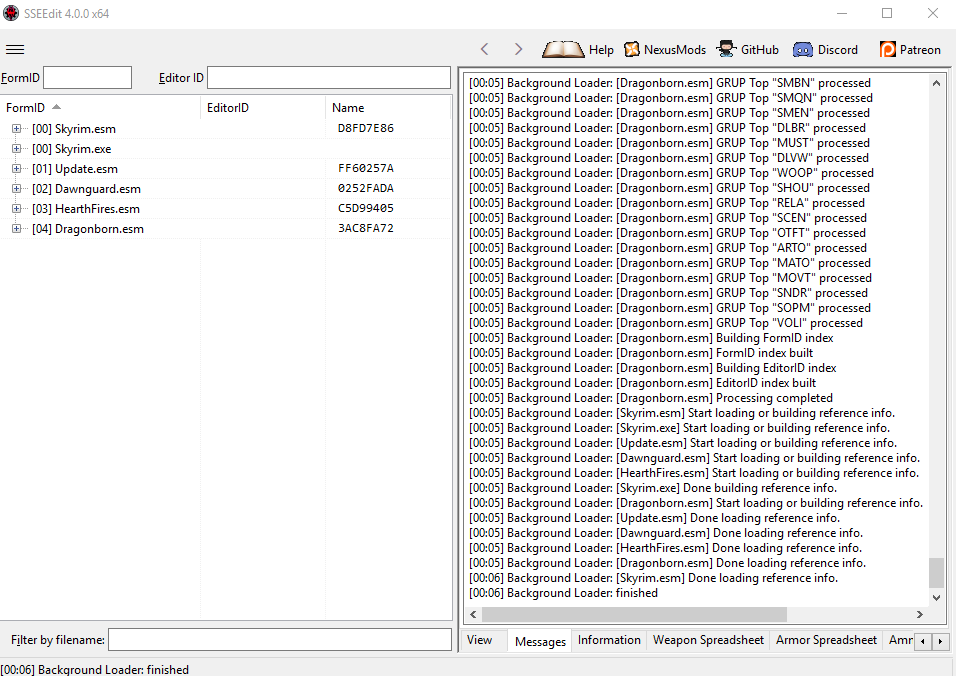The height and width of the screenshot is (676, 956).
Task: Expand the [01] Update.esm node
Action: coord(16,169)
